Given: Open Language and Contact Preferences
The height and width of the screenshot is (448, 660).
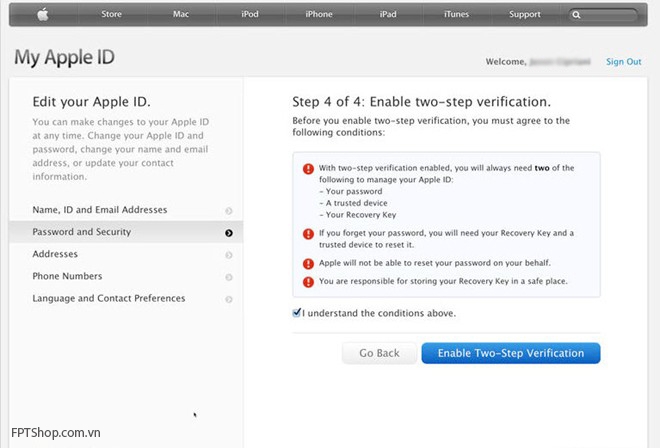Looking at the screenshot, I should pos(126,299).
